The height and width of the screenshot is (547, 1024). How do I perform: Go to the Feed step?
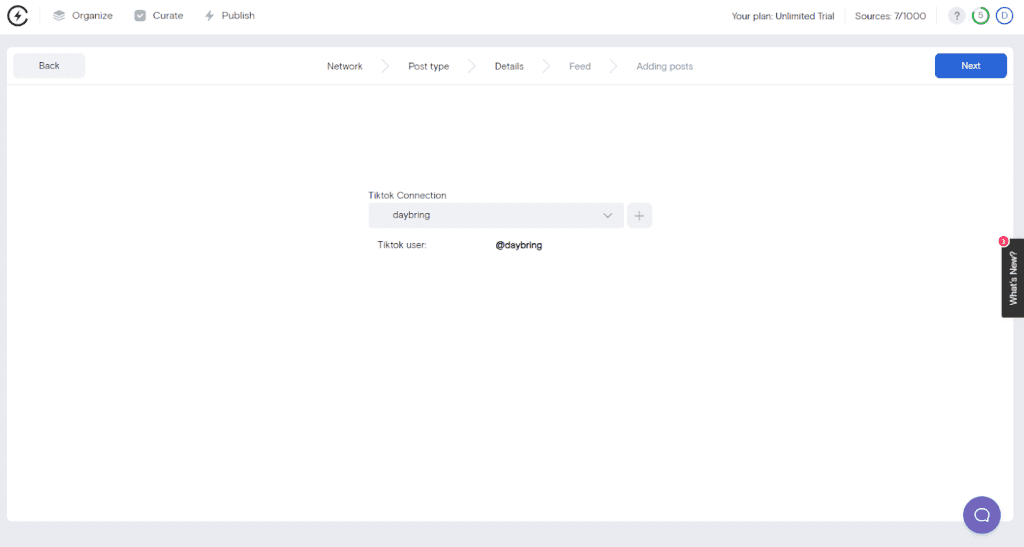click(580, 66)
